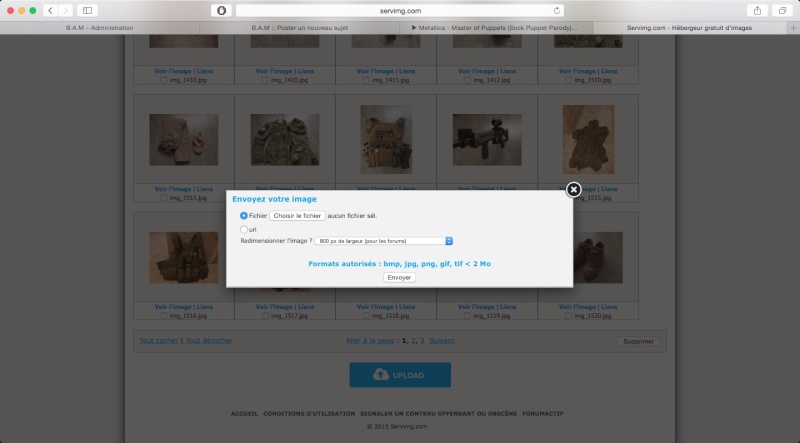Tick the img_1517.jpg checkbox
This screenshot has width=800, height=443.
(x=265, y=316)
